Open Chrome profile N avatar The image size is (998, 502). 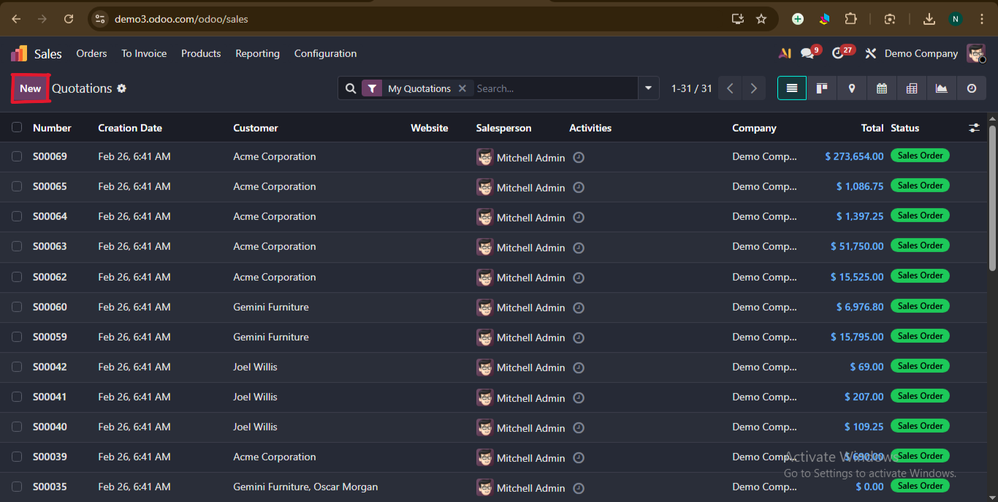click(955, 19)
